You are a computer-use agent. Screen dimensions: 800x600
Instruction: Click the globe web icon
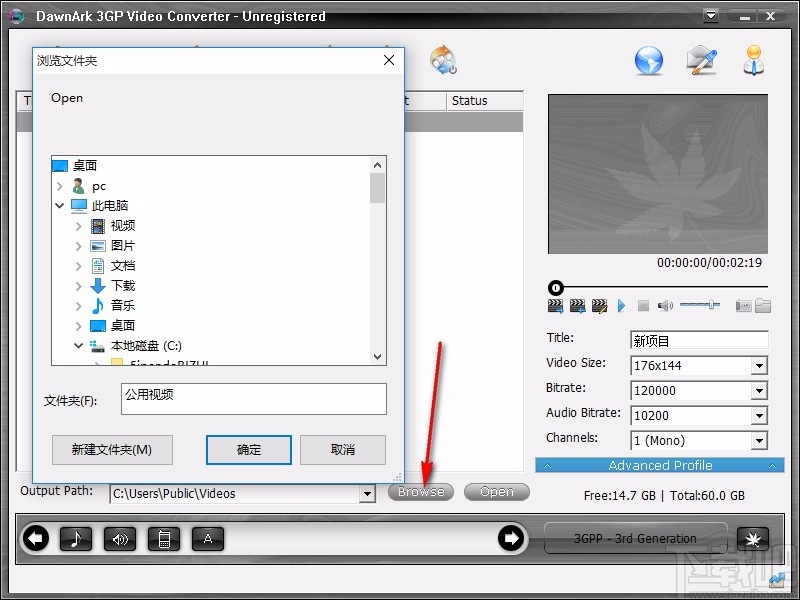649,60
